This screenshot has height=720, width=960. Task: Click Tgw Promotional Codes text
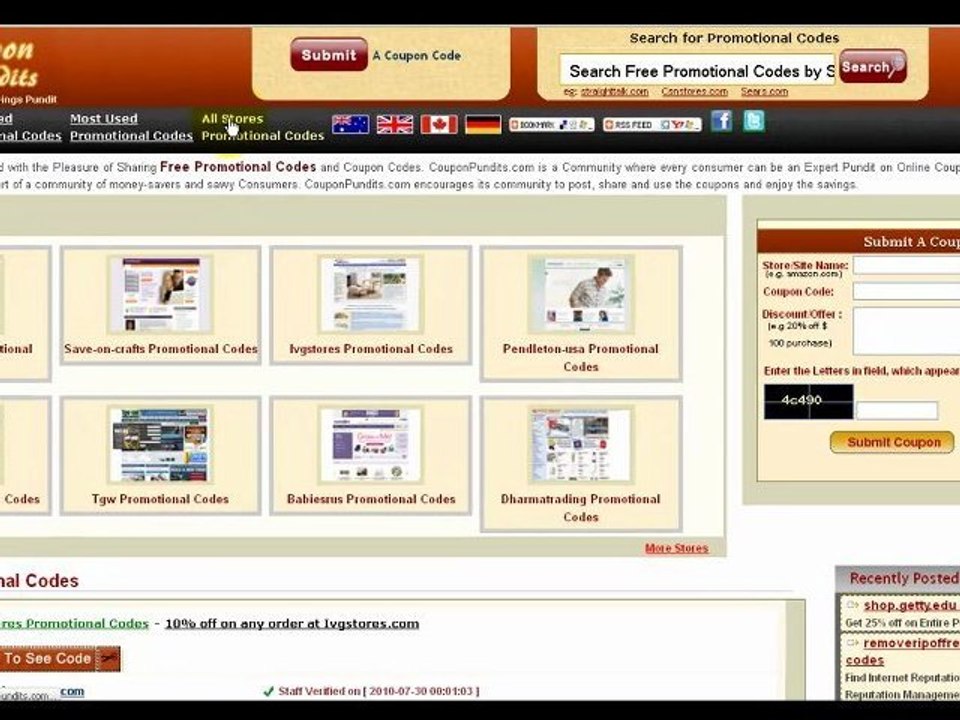(160, 499)
